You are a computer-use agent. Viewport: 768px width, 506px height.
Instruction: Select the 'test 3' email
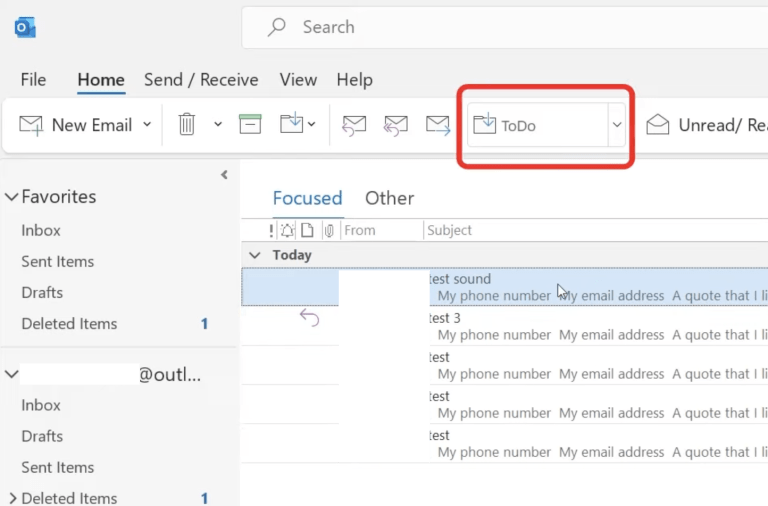coord(504,326)
